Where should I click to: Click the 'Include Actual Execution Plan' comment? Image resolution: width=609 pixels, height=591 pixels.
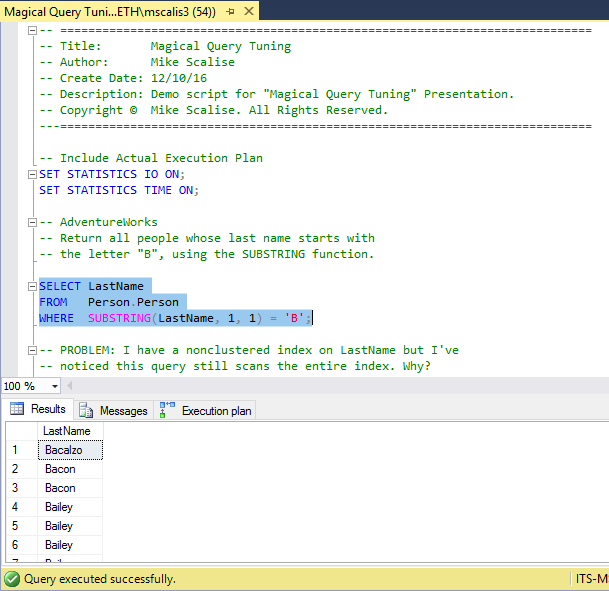click(x=151, y=158)
